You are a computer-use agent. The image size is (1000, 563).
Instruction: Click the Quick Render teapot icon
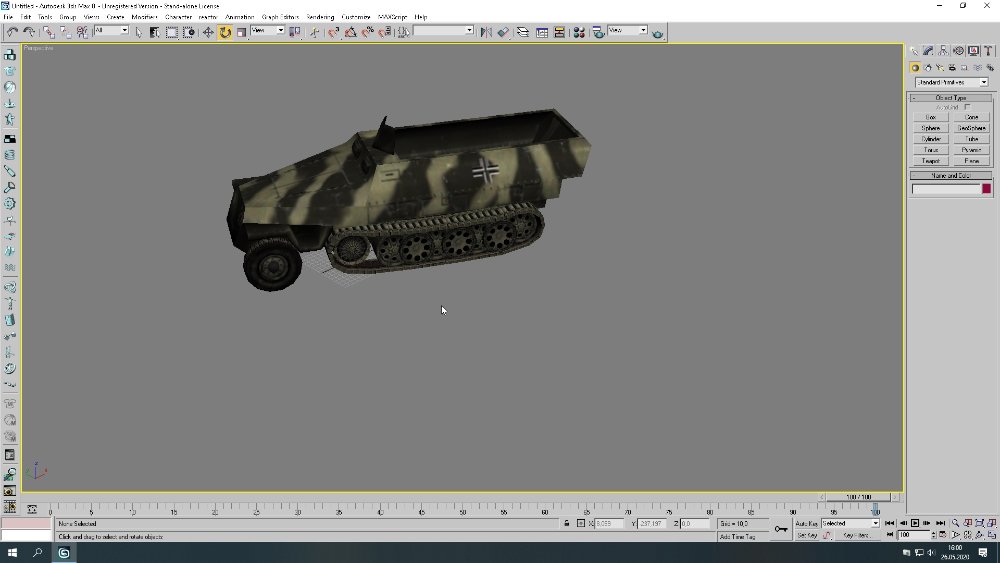tap(658, 33)
